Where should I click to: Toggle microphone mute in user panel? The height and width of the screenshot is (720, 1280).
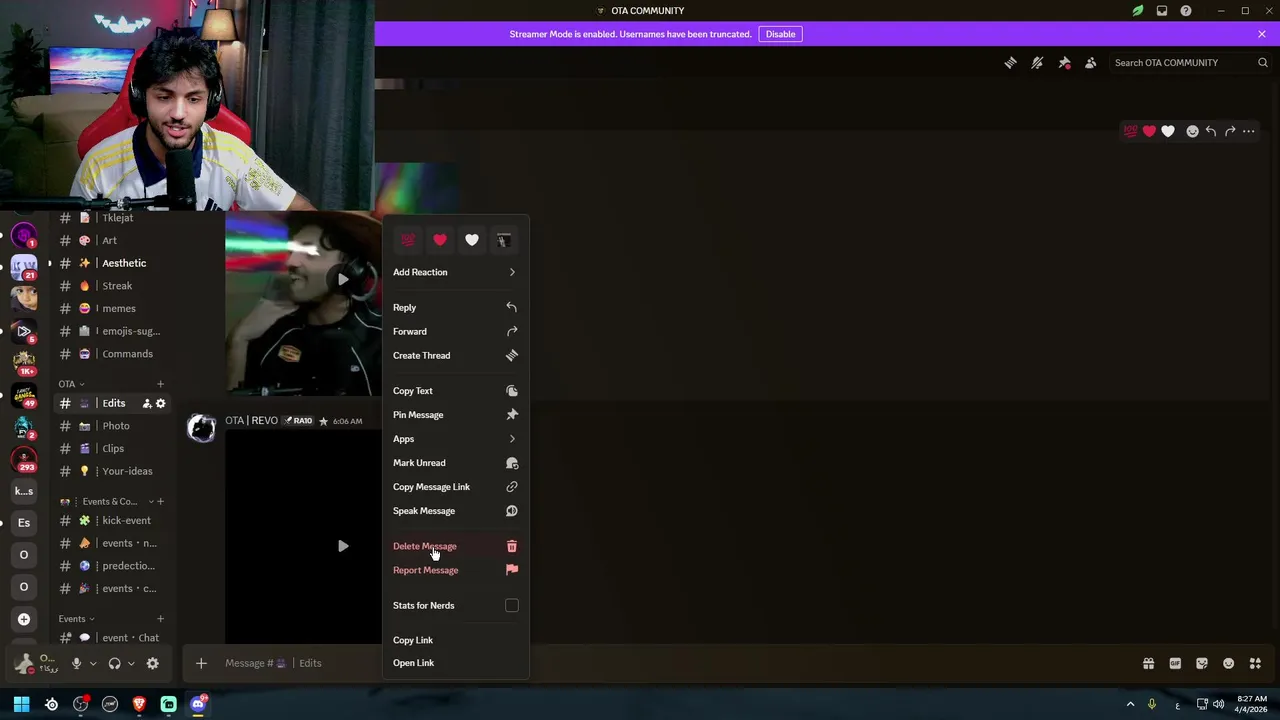click(x=76, y=663)
